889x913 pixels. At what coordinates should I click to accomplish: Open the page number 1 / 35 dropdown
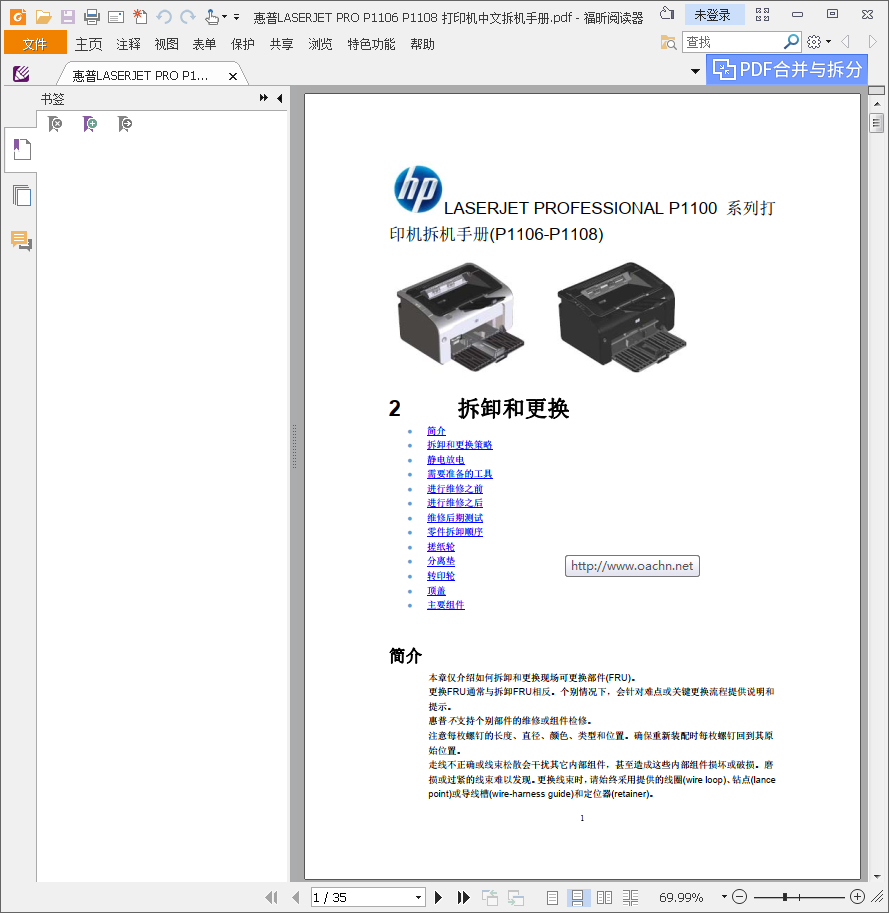[419, 897]
